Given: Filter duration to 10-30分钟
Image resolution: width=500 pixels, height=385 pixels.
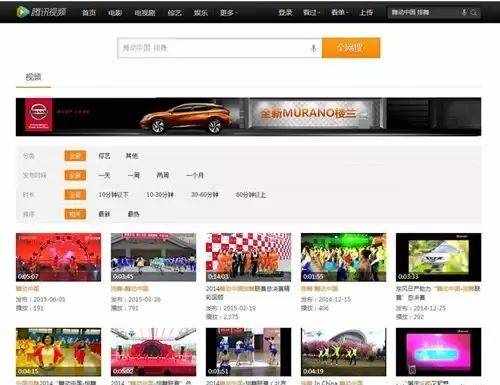Looking at the screenshot, I should tap(160, 195).
